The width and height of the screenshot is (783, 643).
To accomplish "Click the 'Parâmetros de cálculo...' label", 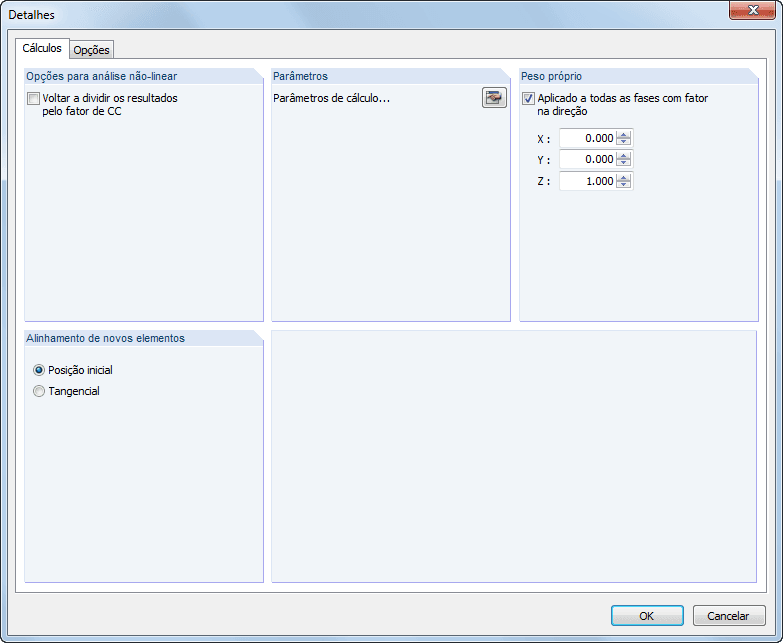I will 332,98.
